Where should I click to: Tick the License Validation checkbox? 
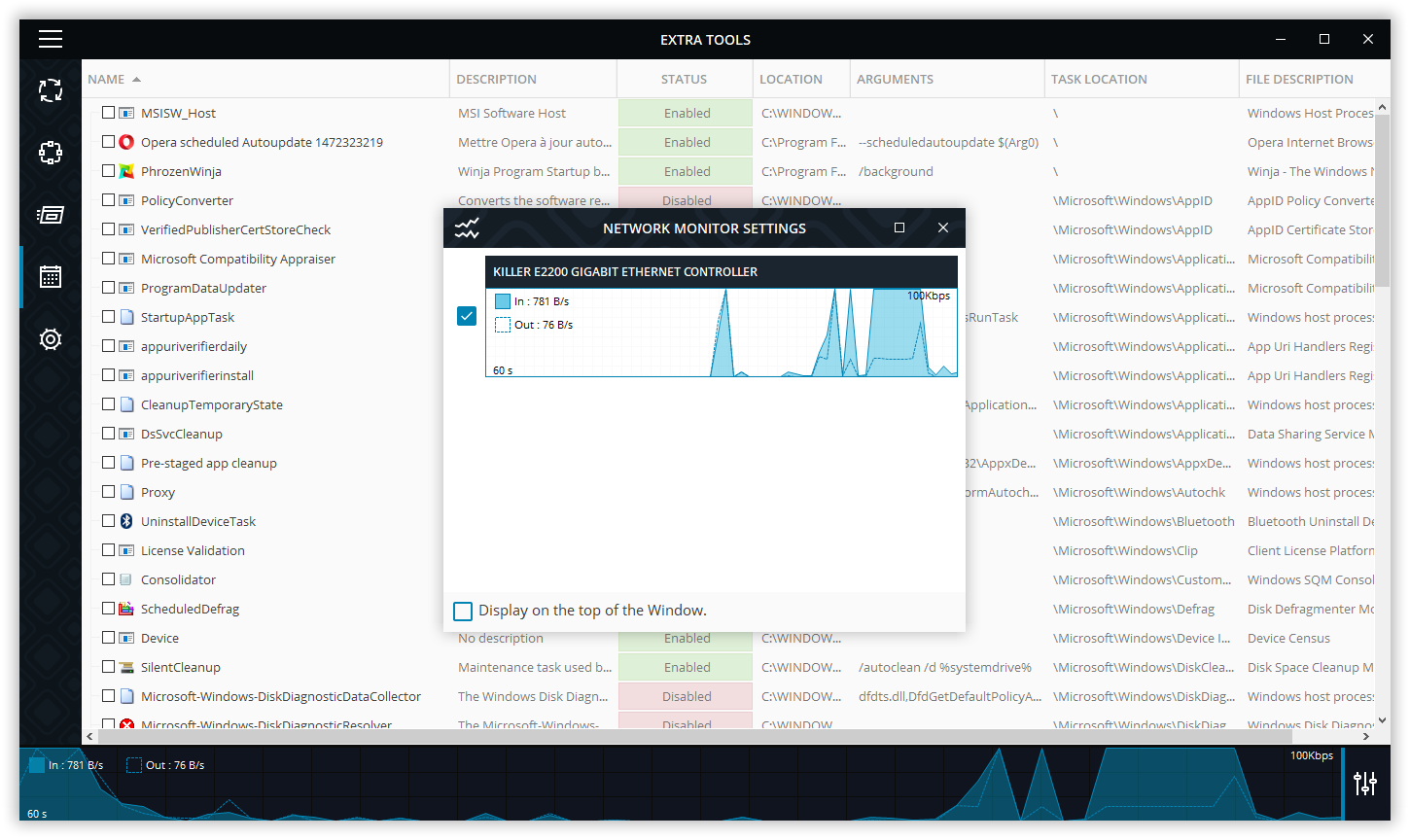click(109, 550)
